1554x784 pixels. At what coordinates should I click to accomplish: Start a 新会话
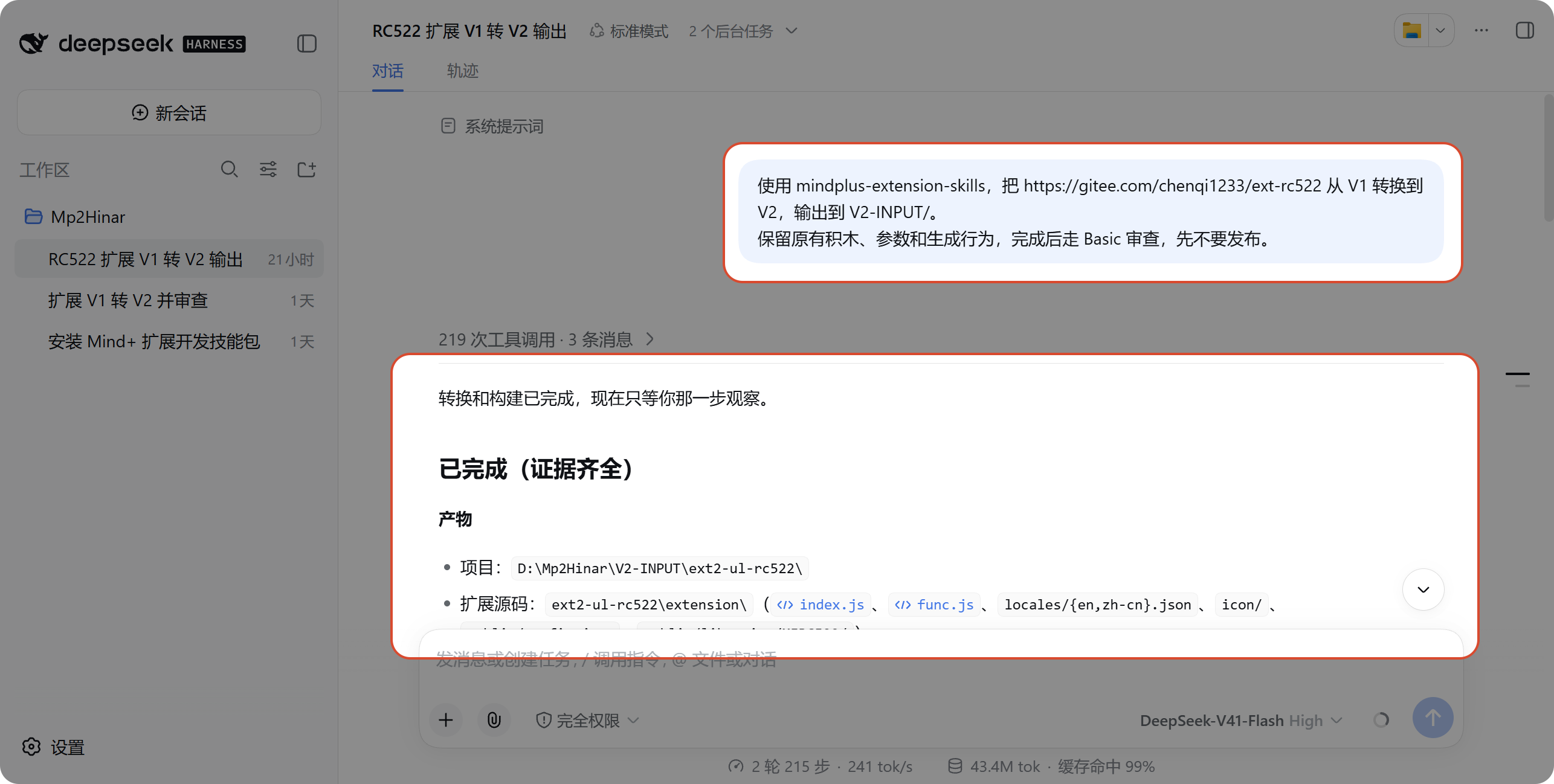pos(169,112)
